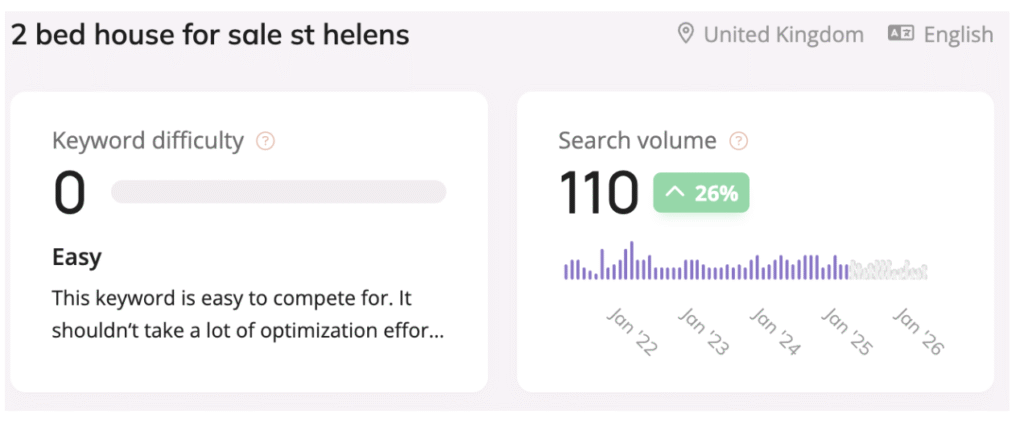This screenshot has width=1024, height=435.
Task: Click the upward arrow in the green badge
Action: (675, 193)
